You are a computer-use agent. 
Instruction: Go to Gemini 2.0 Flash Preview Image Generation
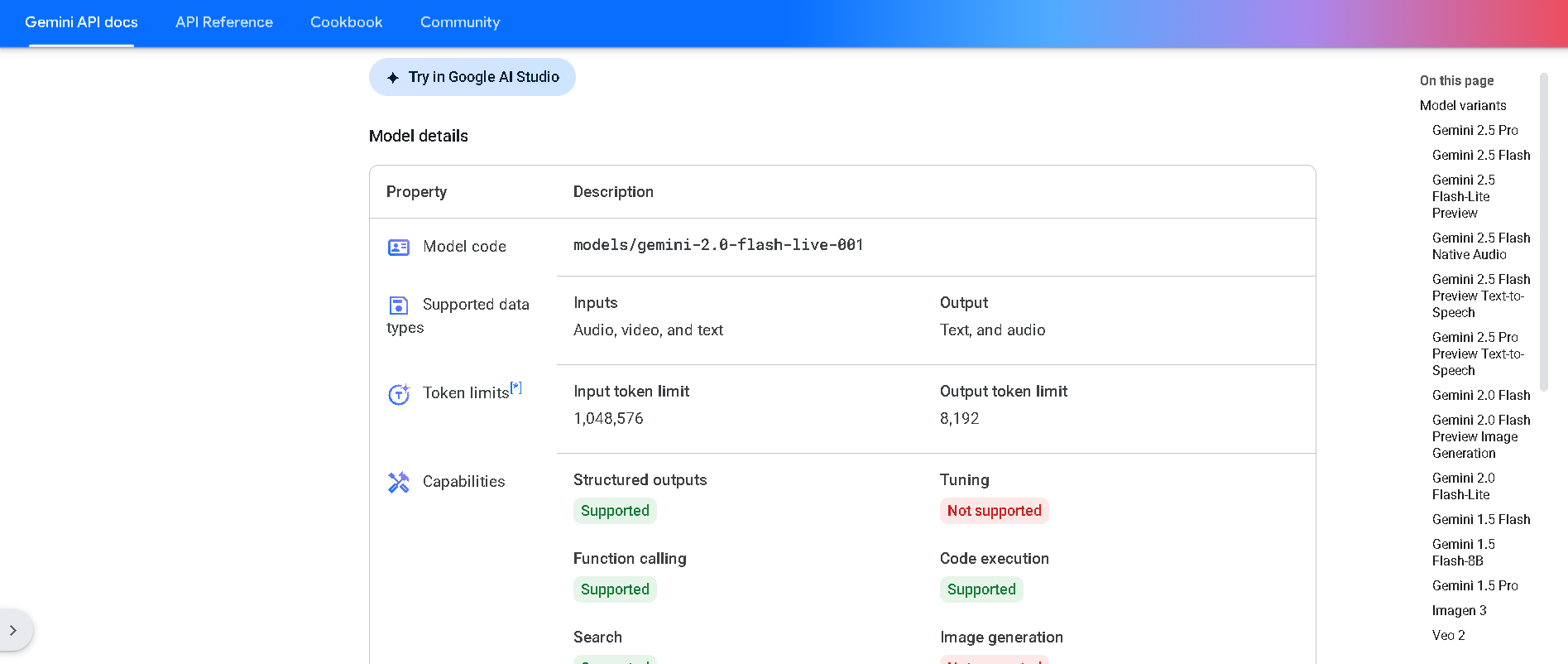(x=1481, y=436)
